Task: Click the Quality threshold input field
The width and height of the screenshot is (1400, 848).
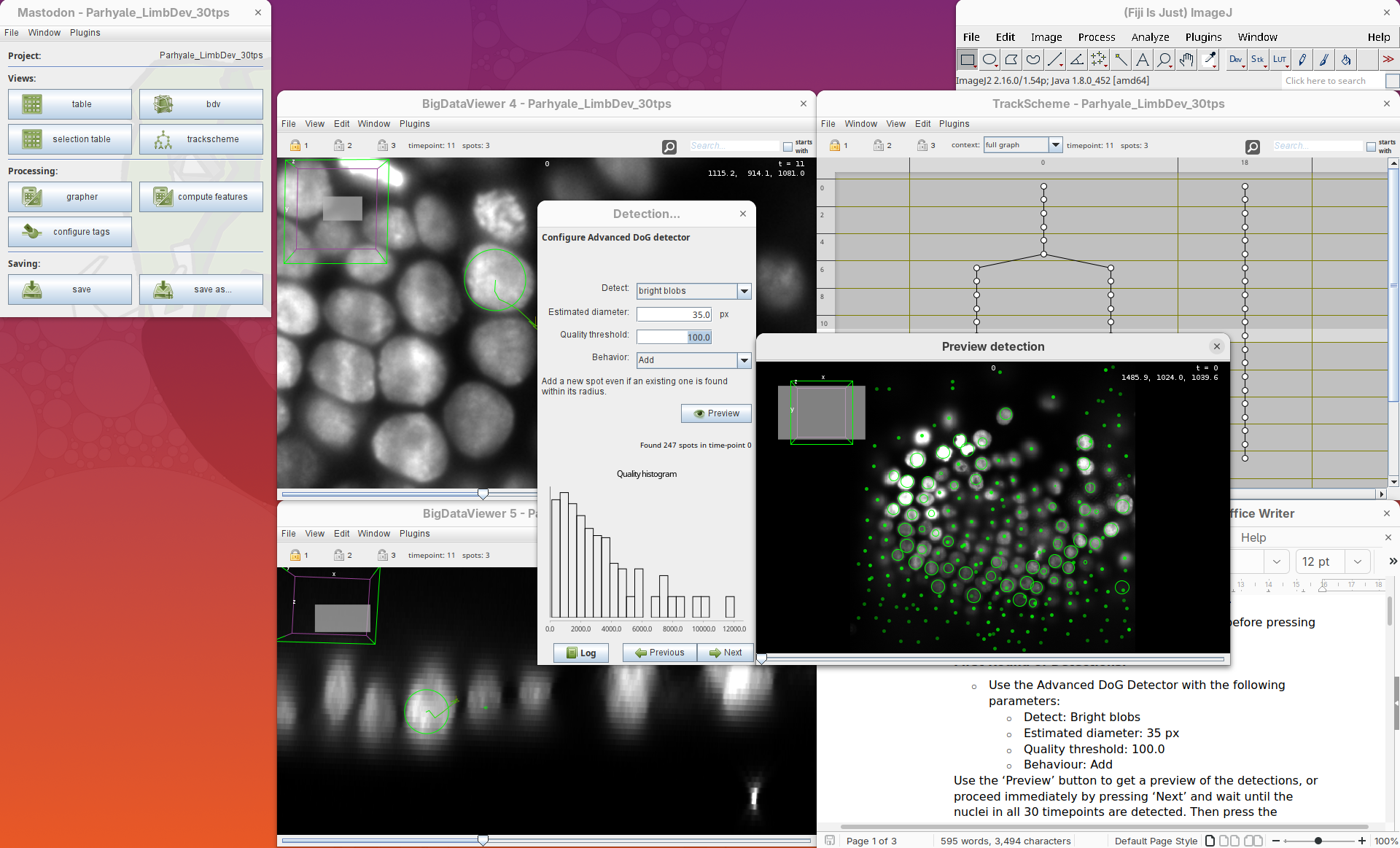Action: click(x=674, y=337)
